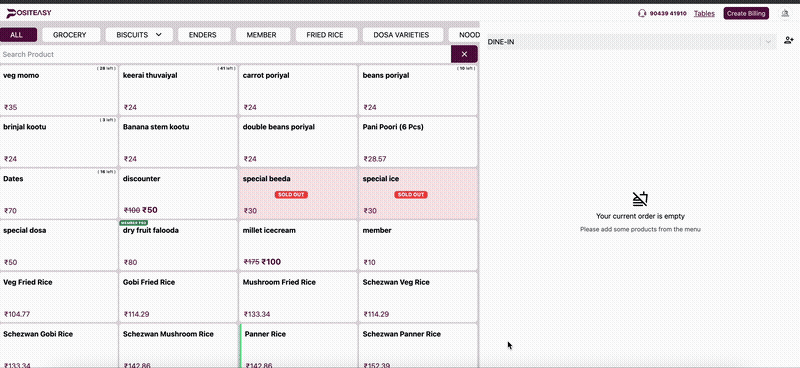Switch to the GROCERY category tab
The height and width of the screenshot is (368, 800).
[x=69, y=35]
